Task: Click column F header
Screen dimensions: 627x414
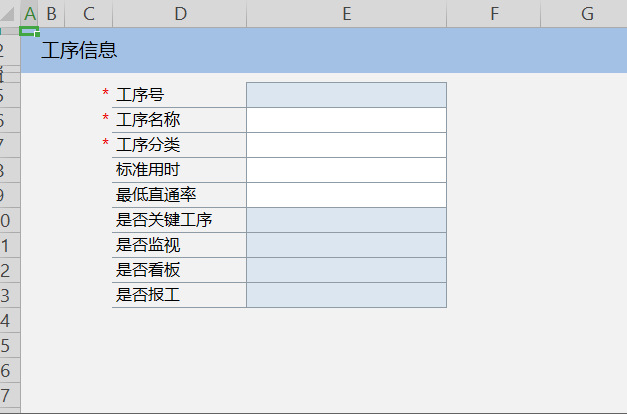Action: [x=495, y=14]
